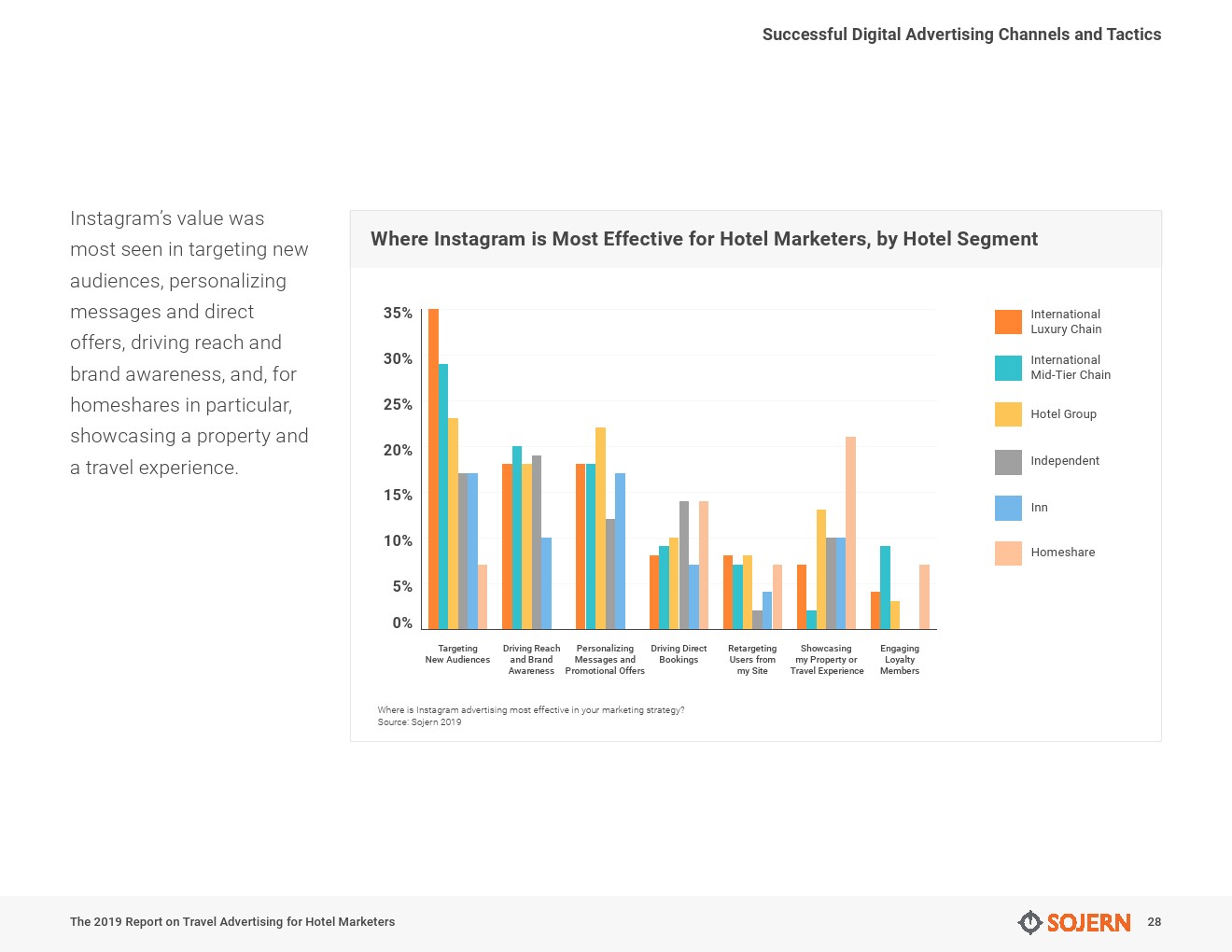Click the yellow Hotel Group legend swatch

click(1008, 414)
